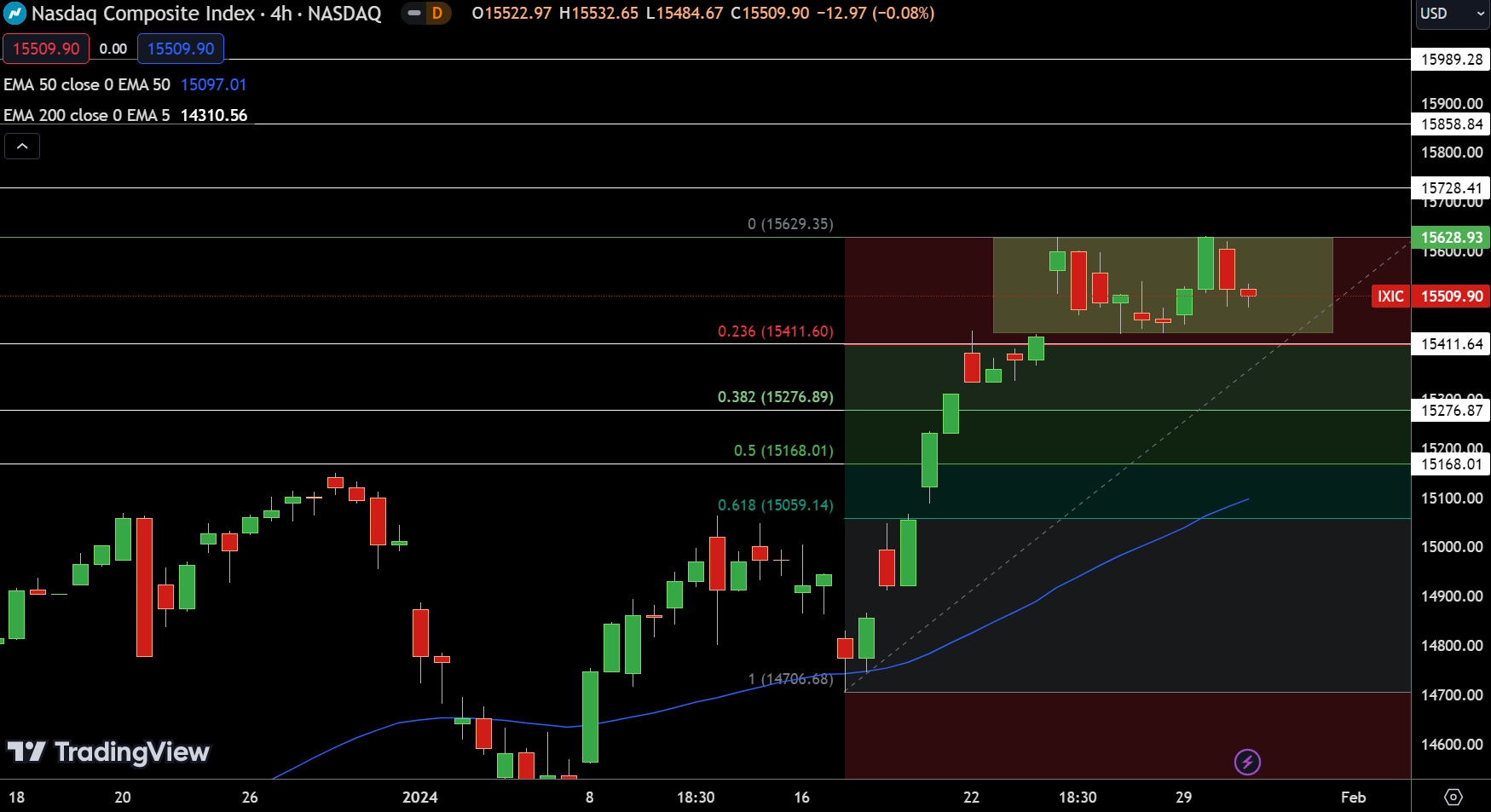This screenshot has width=1491, height=812.
Task: Click the closing price C15509.90 readout
Action: click(x=770, y=14)
